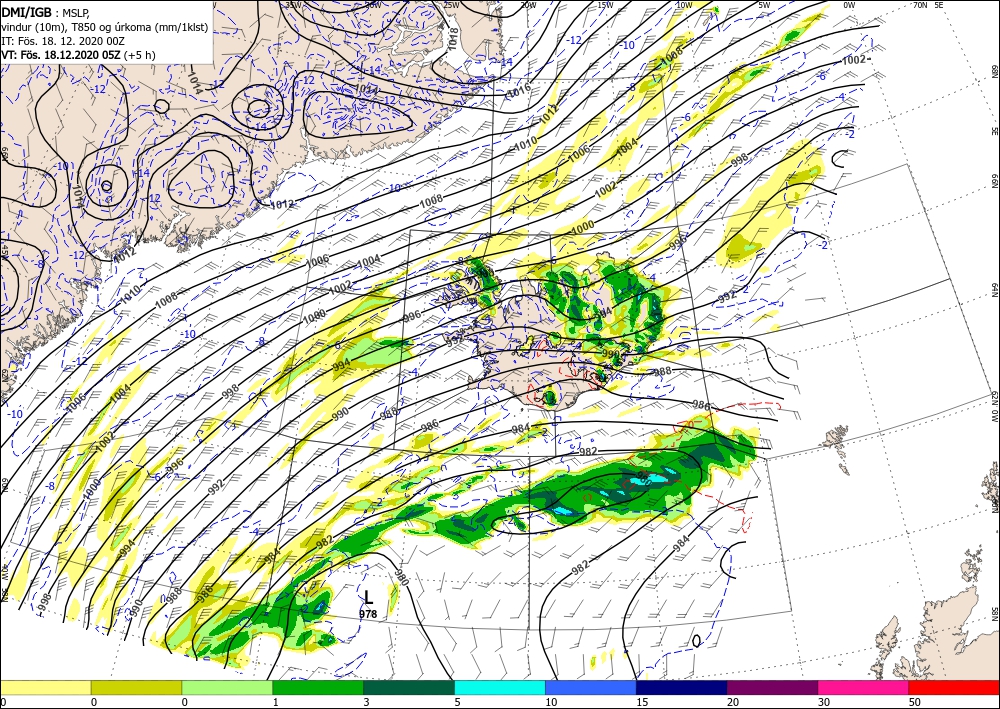Click the '35W' longitude label at top
The height and width of the screenshot is (709, 1000).
tap(293, 4)
